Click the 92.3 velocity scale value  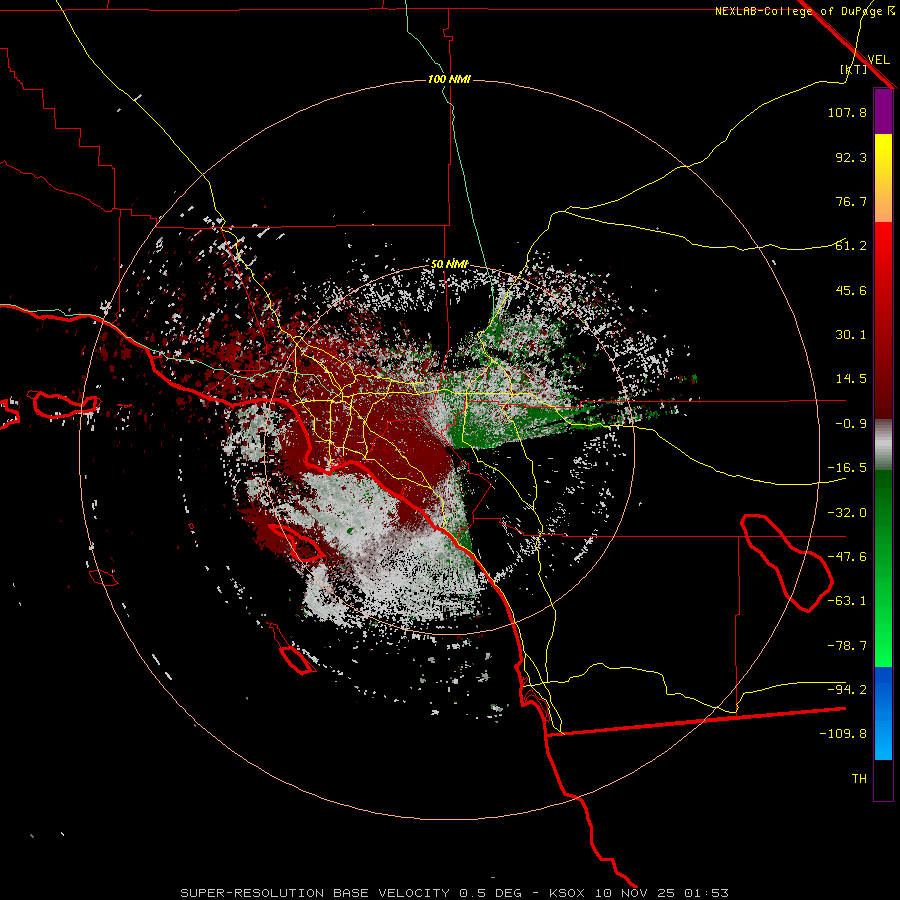click(x=851, y=157)
